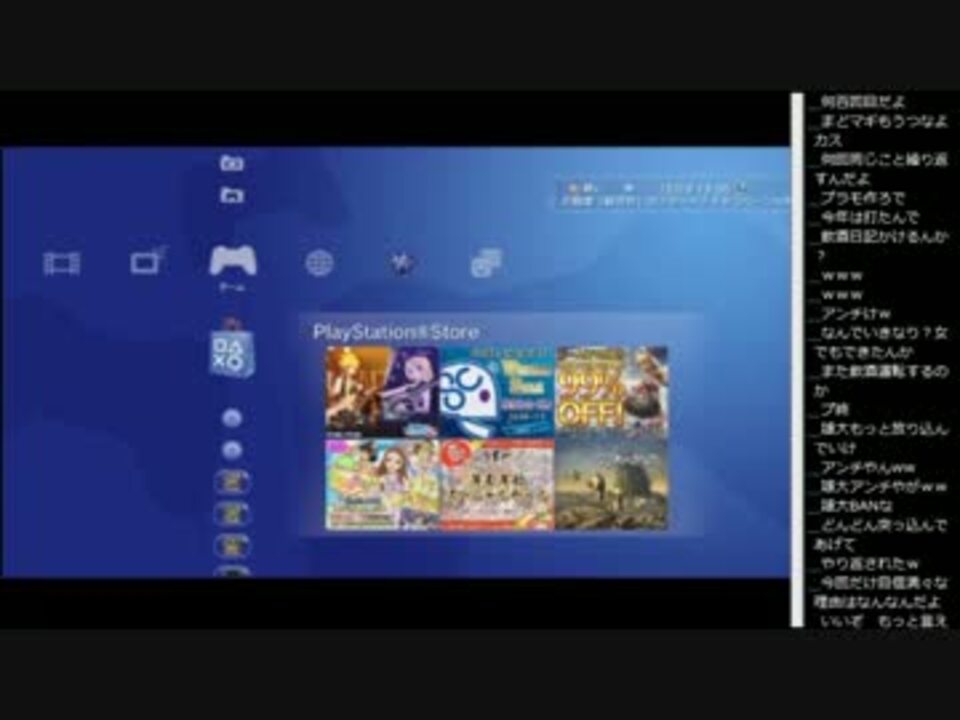Open the PlayStation Store shopping bag icon

(232, 350)
